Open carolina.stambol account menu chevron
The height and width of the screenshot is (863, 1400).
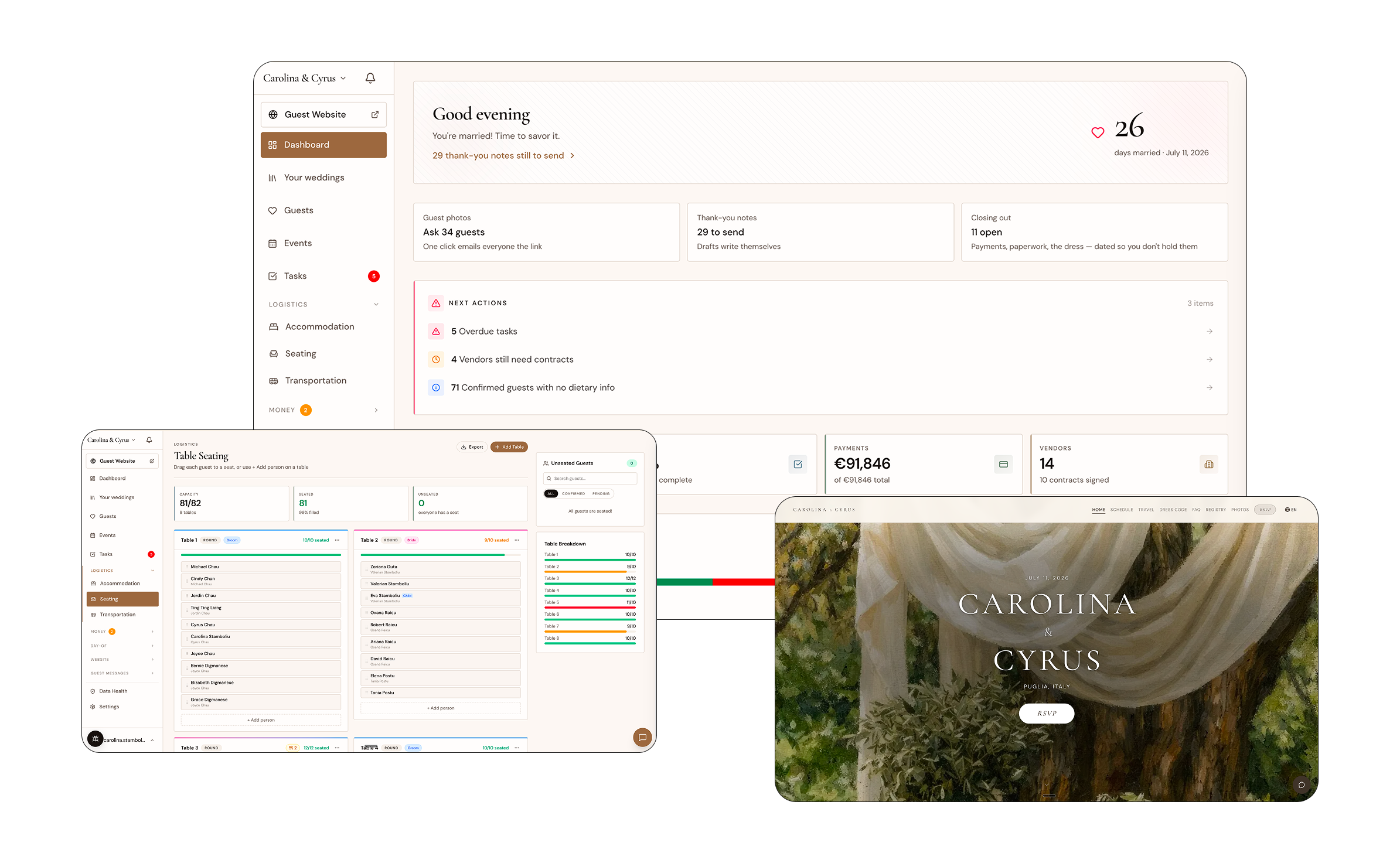(x=152, y=740)
